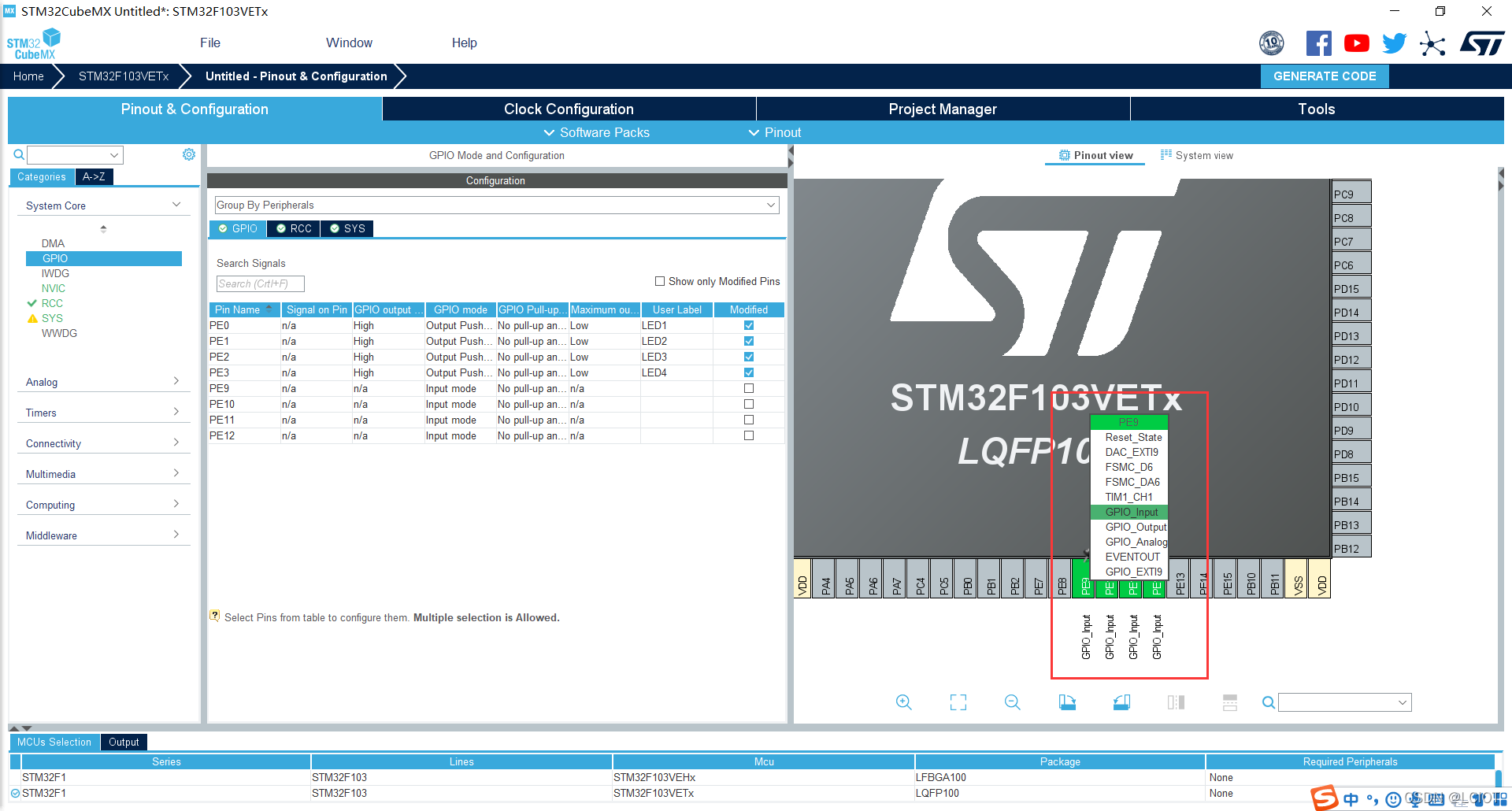
Task: Open the Software Packs dropdown
Action: 597,132
